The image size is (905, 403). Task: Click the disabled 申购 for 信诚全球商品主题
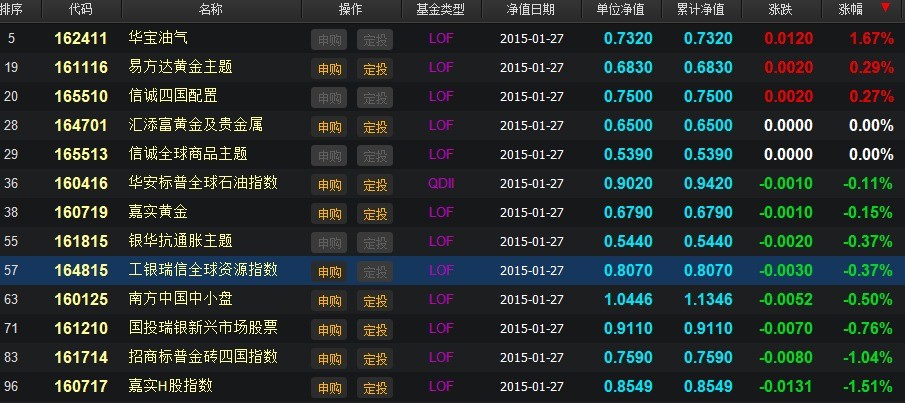[330, 155]
